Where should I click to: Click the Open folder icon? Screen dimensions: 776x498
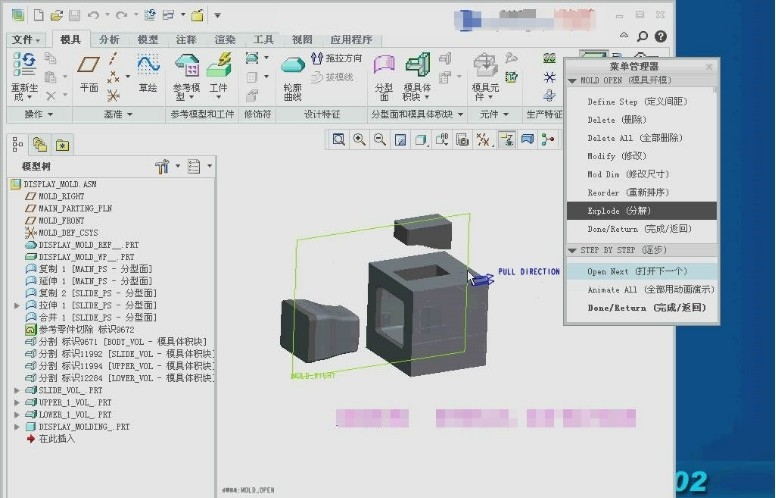click(x=56, y=15)
